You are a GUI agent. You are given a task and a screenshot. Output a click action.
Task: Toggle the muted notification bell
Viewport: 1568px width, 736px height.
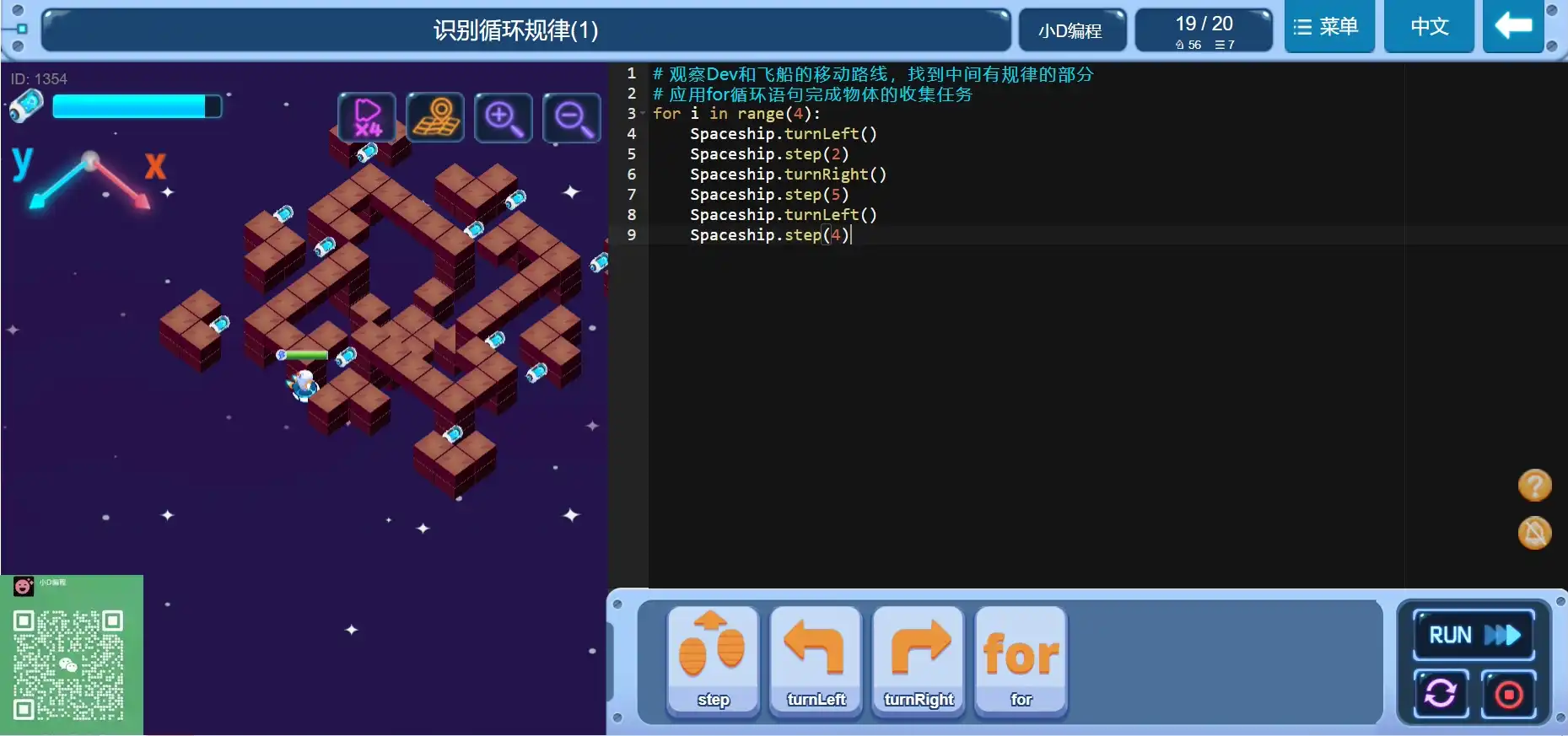pos(1534,533)
